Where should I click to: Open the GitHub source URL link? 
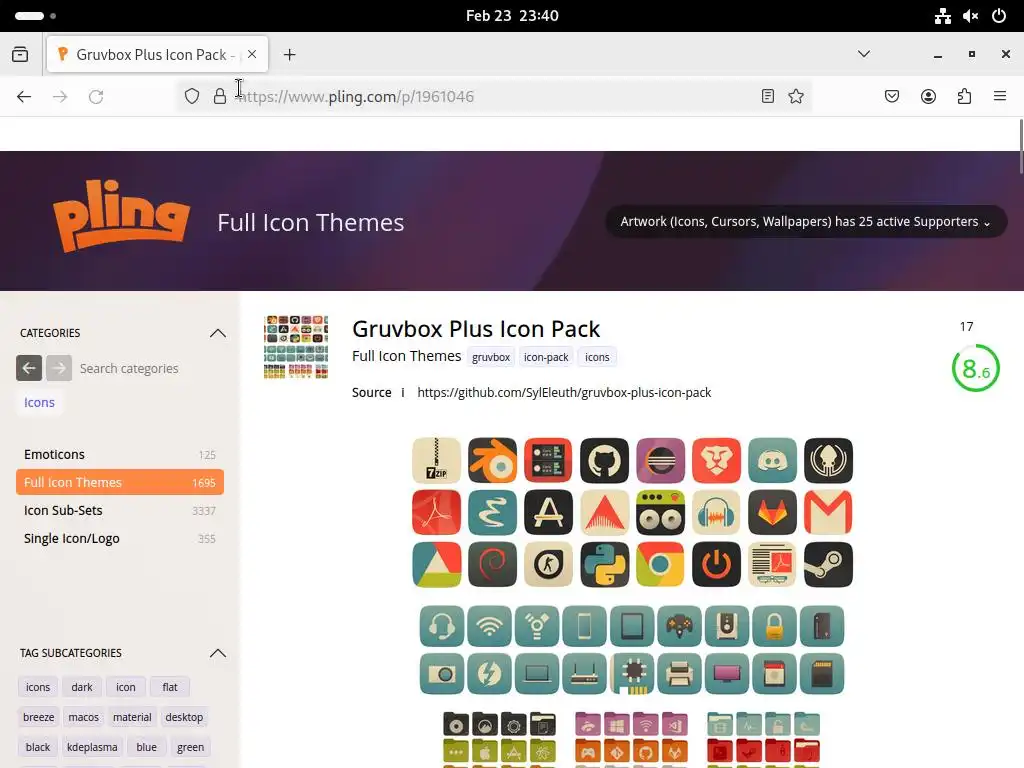[x=564, y=392]
